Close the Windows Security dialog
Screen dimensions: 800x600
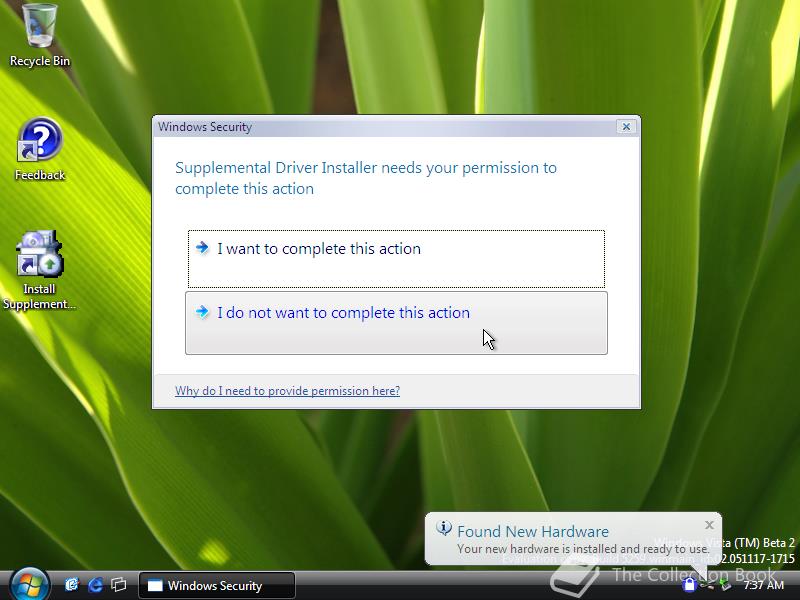(627, 127)
